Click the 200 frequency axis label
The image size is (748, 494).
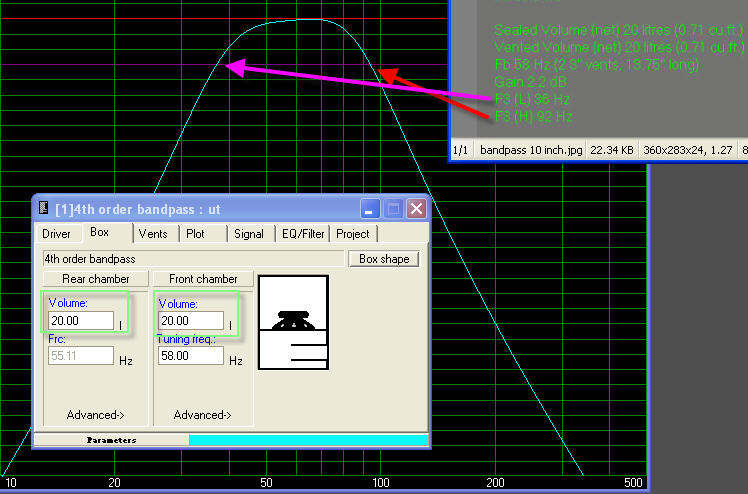[495, 483]
